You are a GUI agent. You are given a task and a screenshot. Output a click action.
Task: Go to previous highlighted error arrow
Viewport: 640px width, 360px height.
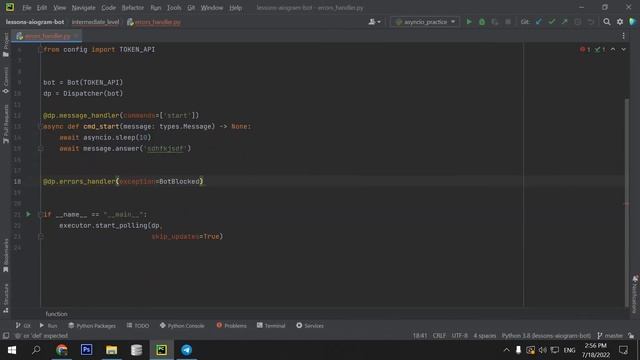[613, 49]
